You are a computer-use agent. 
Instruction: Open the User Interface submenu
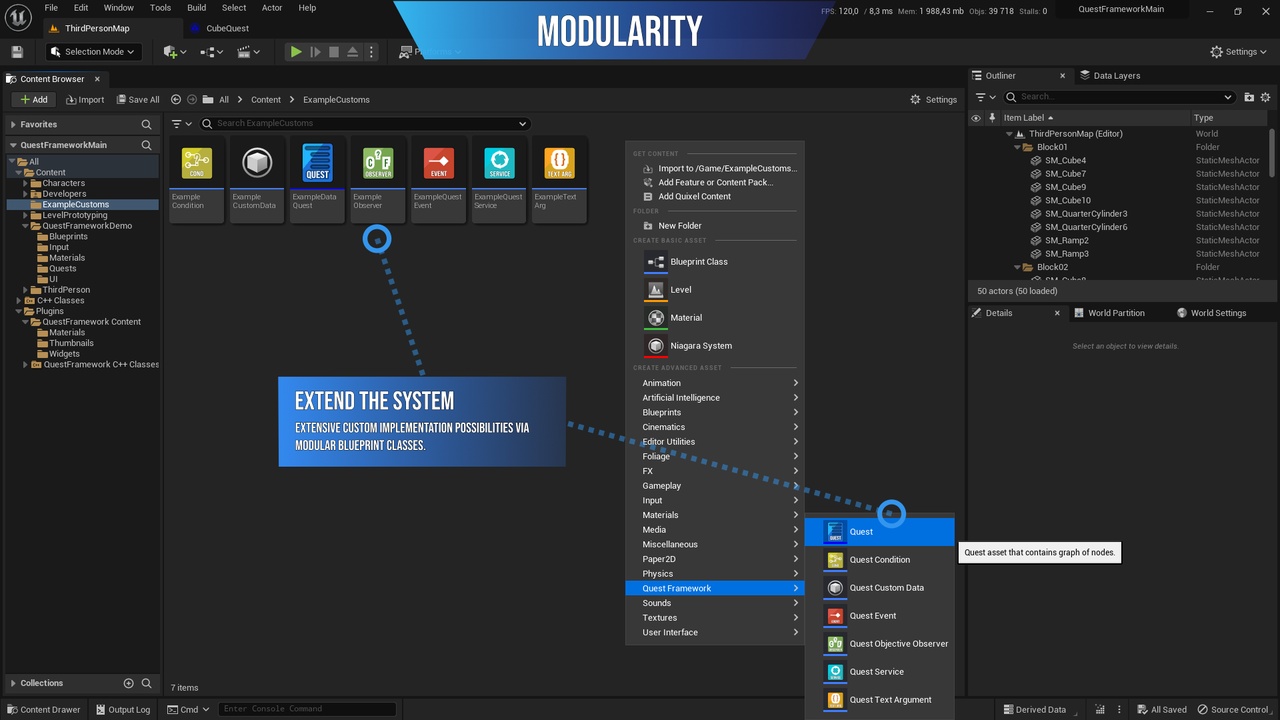click(715, 632)
